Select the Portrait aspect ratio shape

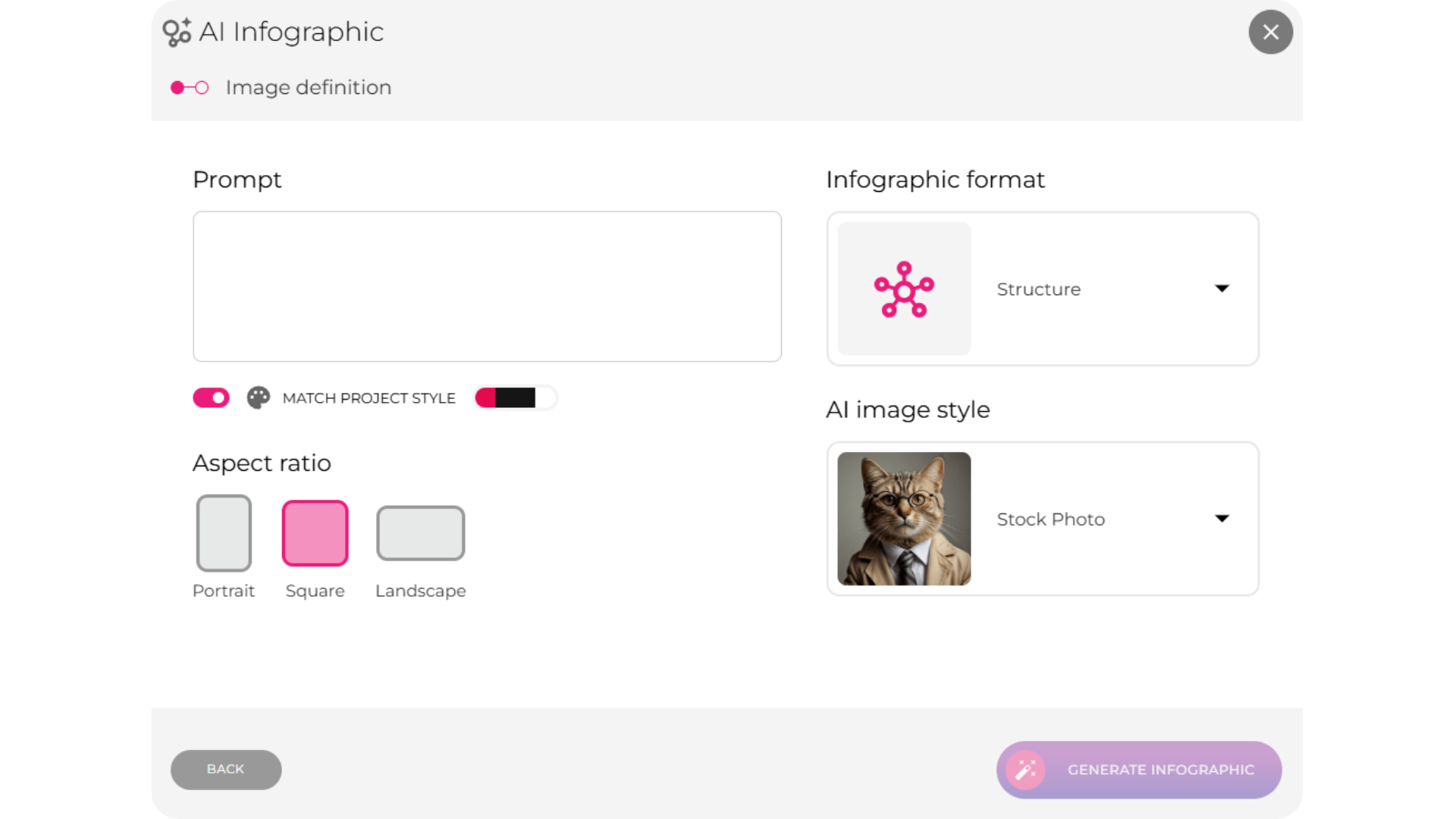pos(224,533)
